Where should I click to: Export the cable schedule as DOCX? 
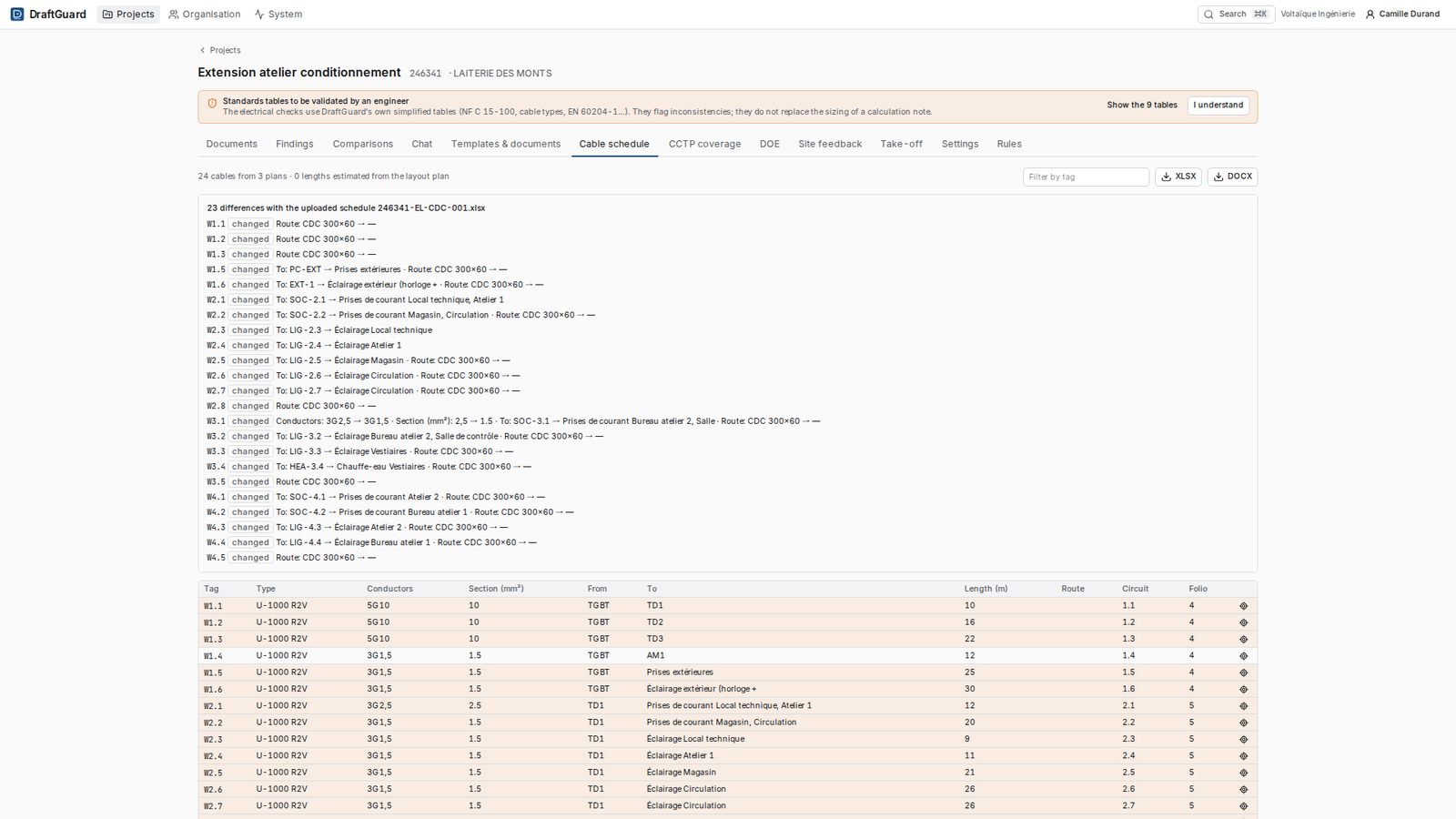(x=1232, y=177)
